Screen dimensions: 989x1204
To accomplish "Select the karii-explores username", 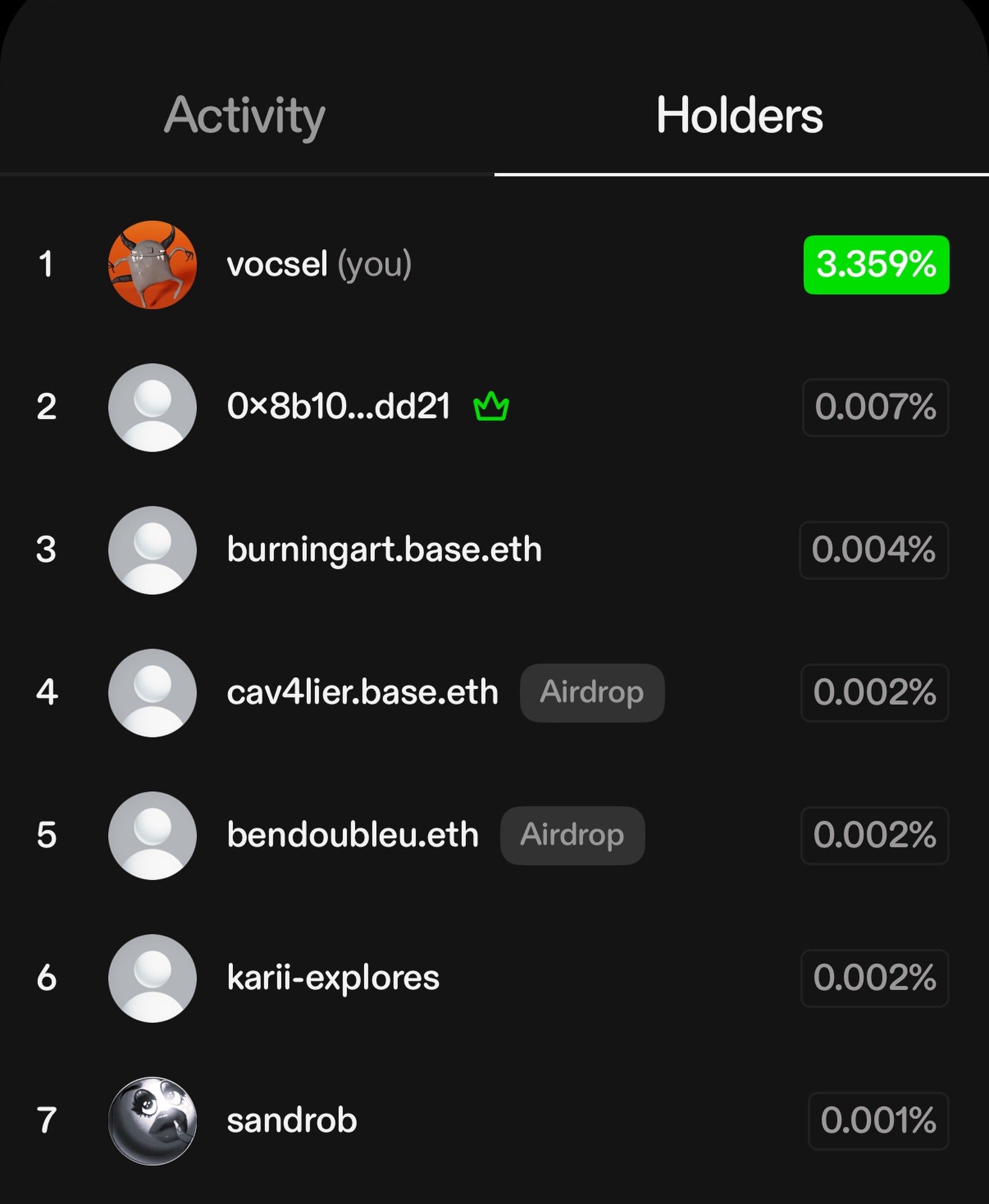I will click(333, 978).
